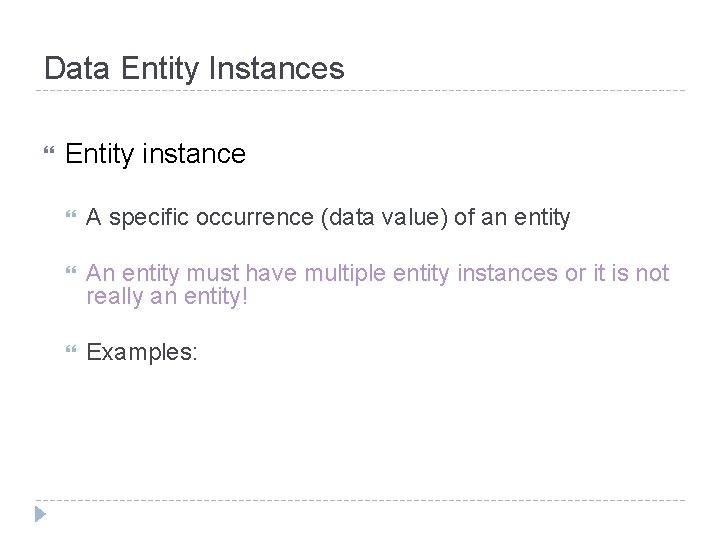Image resolution: width=720 pixels, height=540 pixels.
Task: Select the "Data Entity Instances" slide title
Action: [x=194, y=68]
